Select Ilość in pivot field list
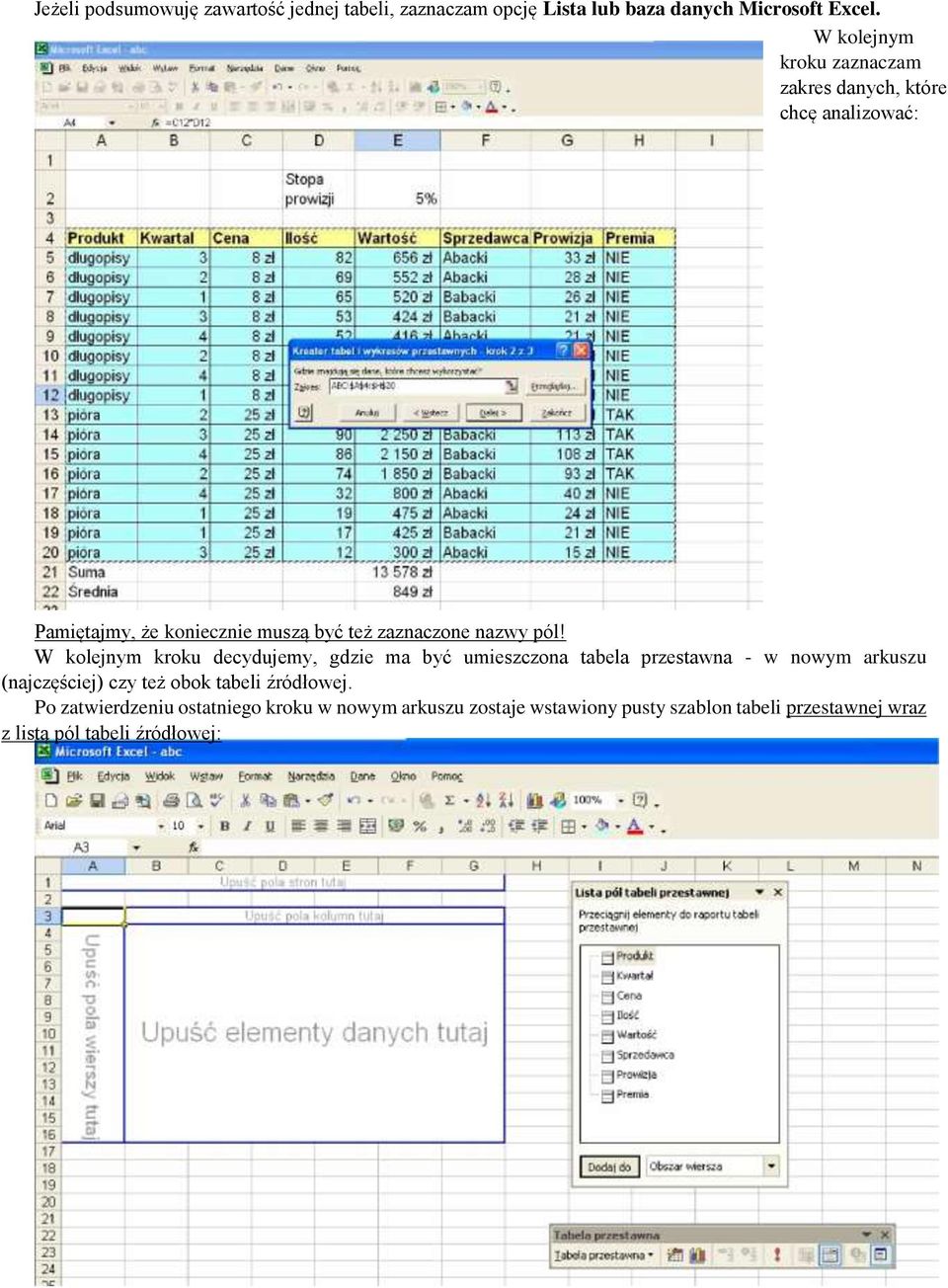The image size is (948, 1288). 627,1015
